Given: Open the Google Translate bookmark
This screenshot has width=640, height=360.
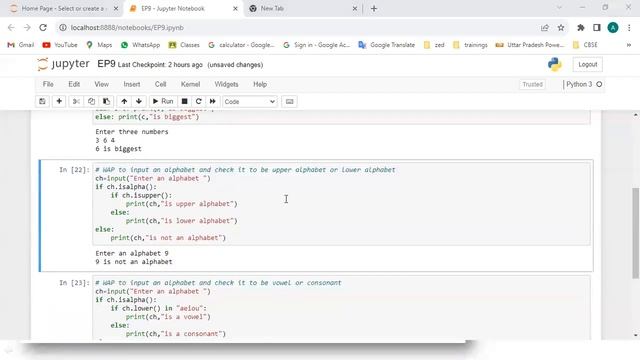Looking at the screenshot, I should click(x=387, y=45).
